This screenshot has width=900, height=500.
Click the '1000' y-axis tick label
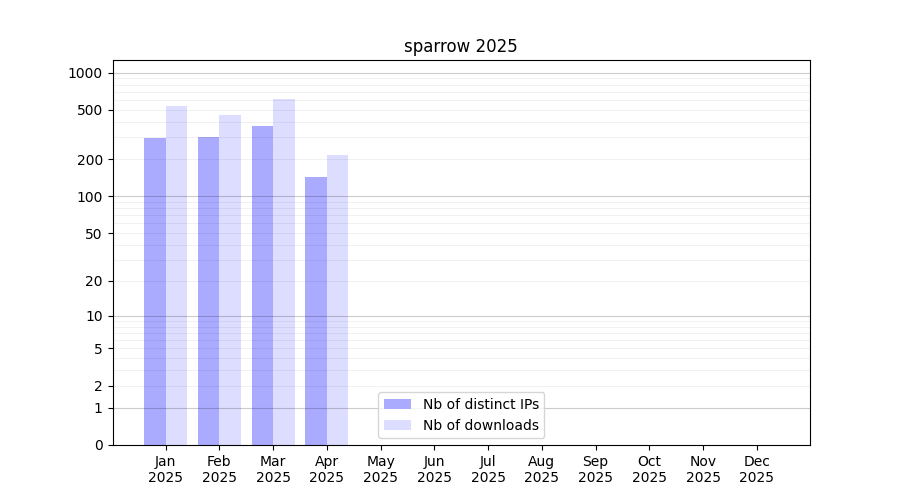85,73
